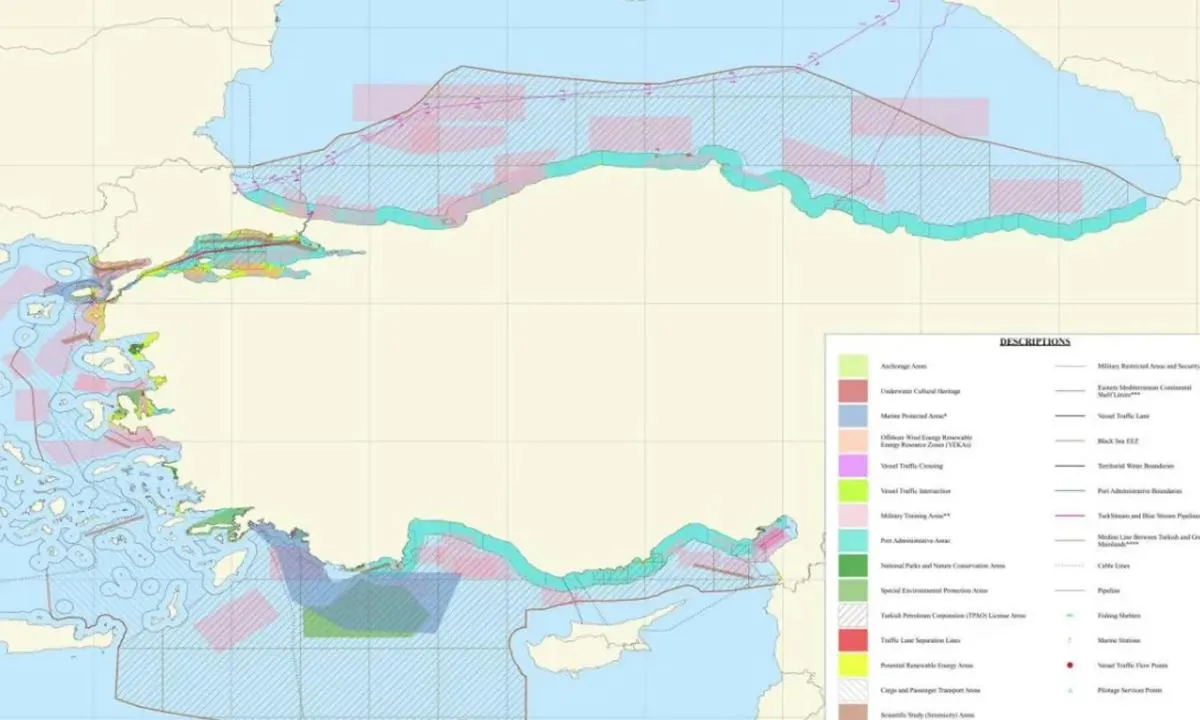Click the Marine Protected Areas blue swatch

(853, 416)
